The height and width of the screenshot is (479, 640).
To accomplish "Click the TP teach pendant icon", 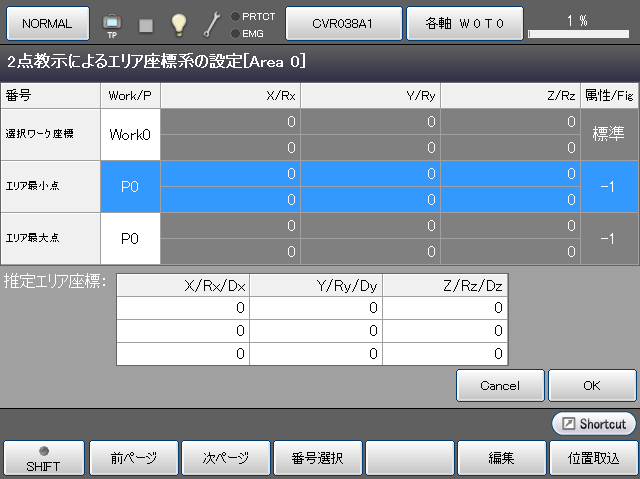I will pos(111,23).
